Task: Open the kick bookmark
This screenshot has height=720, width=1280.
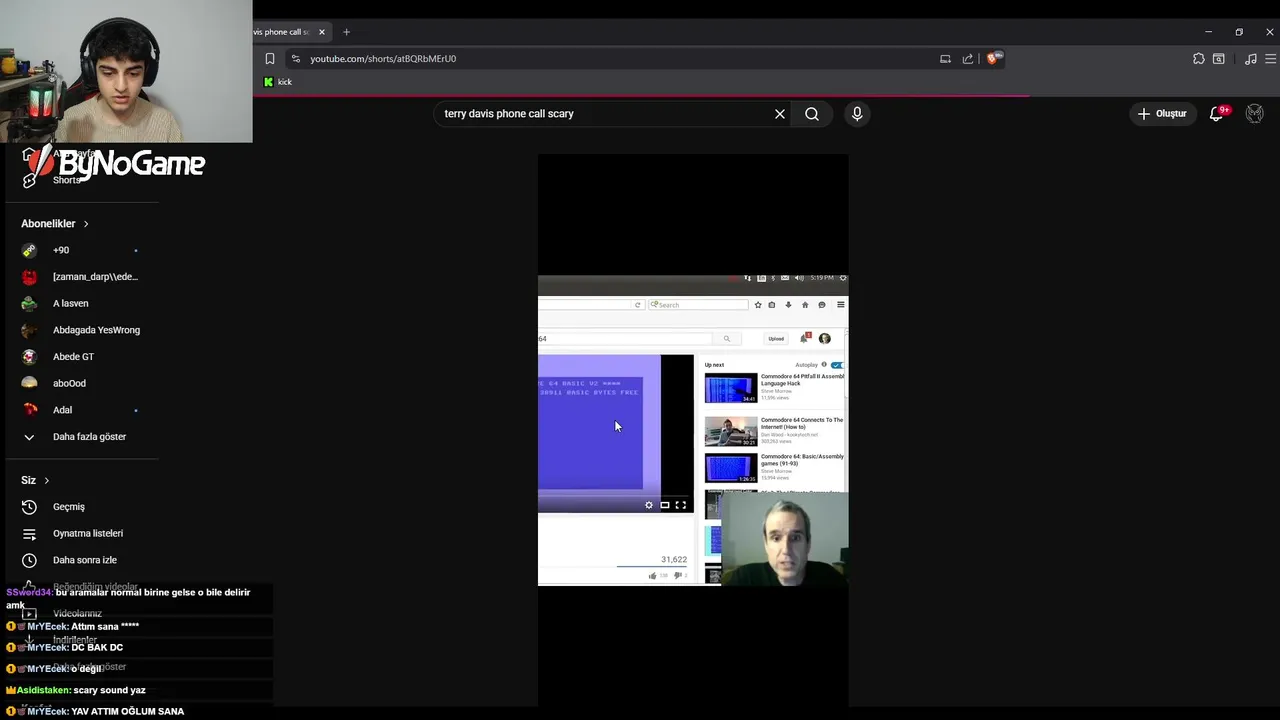Action: (x=278, y=82)
